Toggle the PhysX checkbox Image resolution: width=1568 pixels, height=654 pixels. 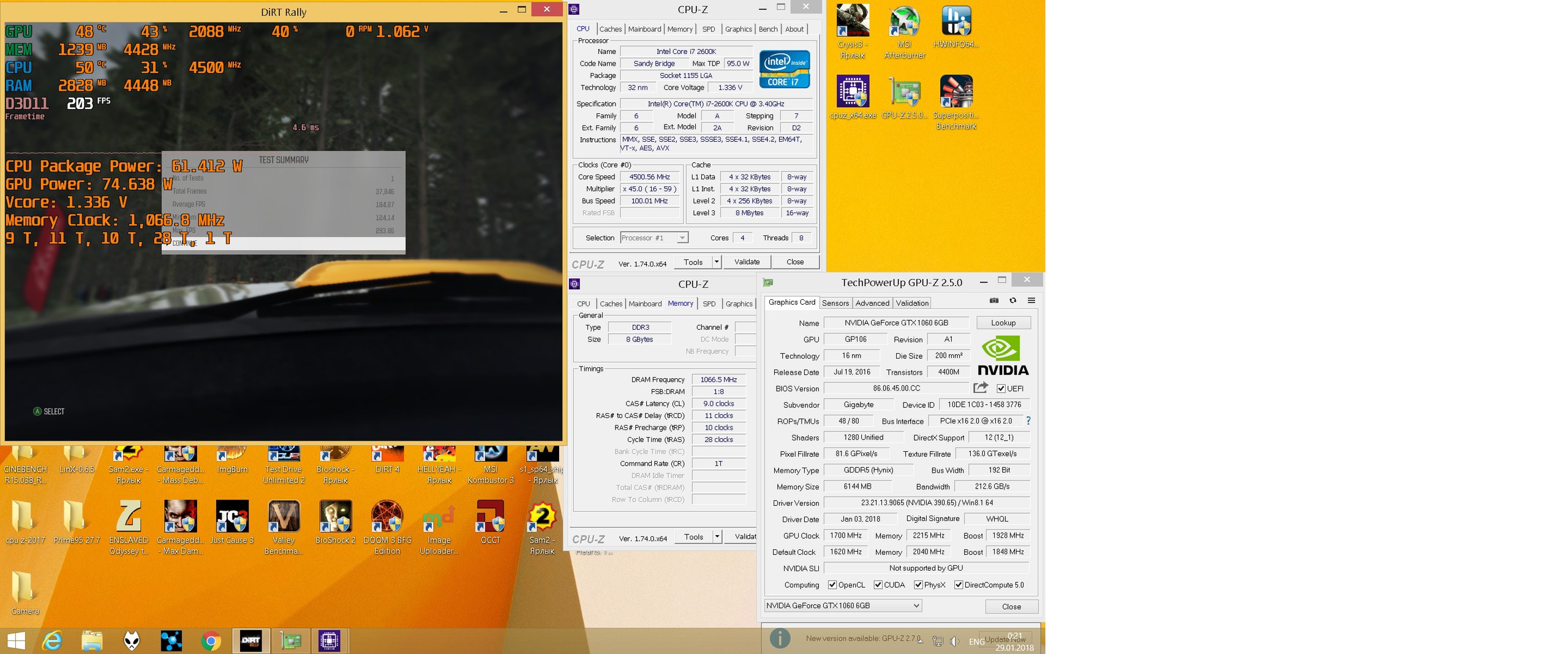918,585
